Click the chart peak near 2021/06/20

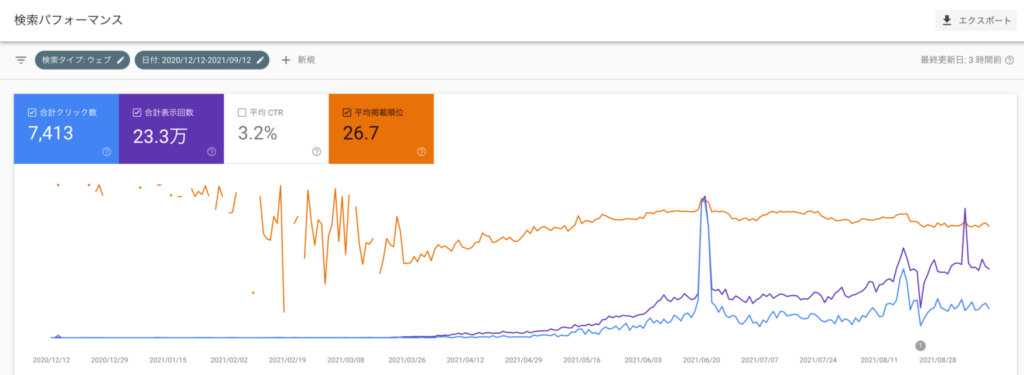click(x=703, y=198)
